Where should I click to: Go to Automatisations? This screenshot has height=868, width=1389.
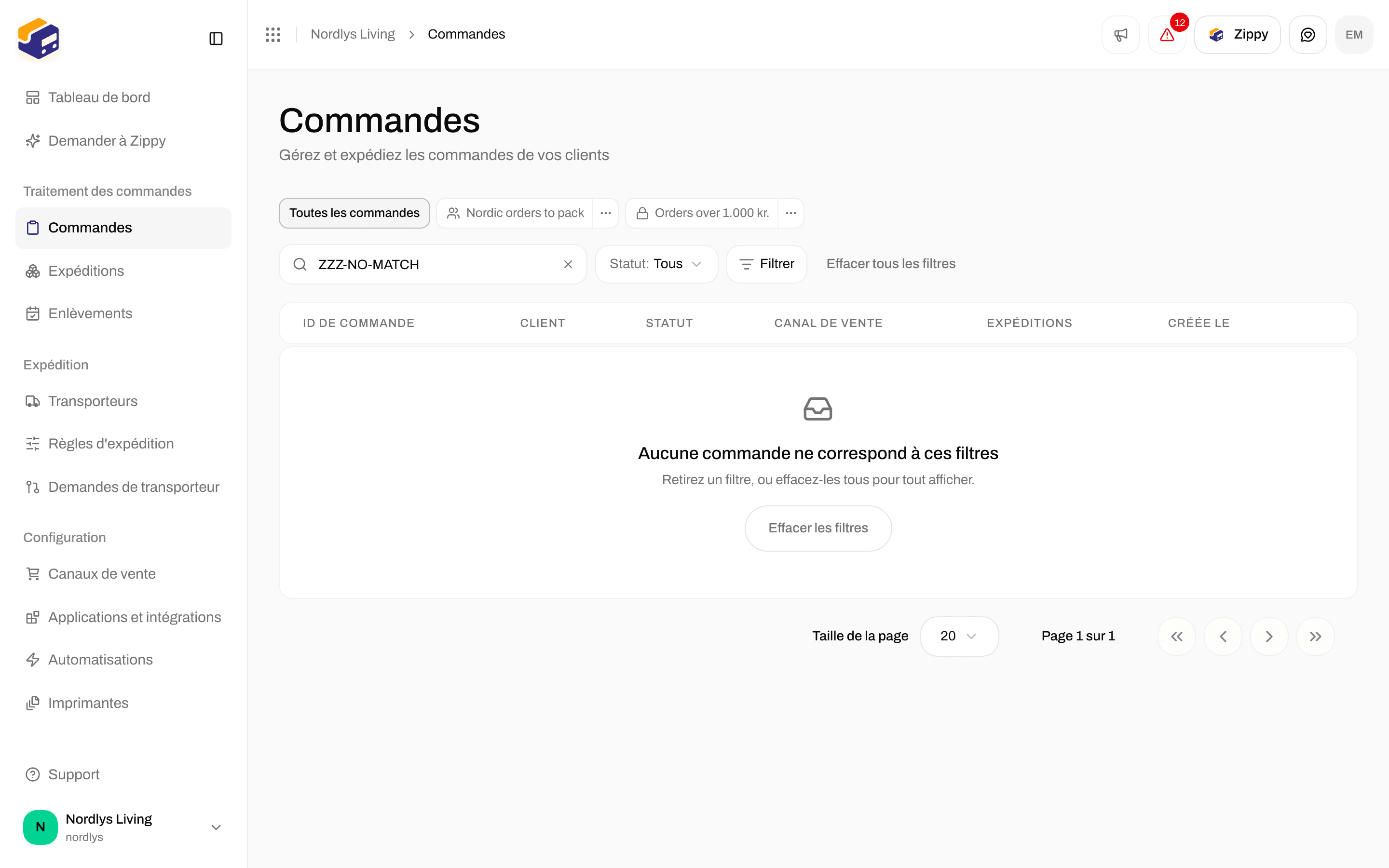click(x=123, y=660)
